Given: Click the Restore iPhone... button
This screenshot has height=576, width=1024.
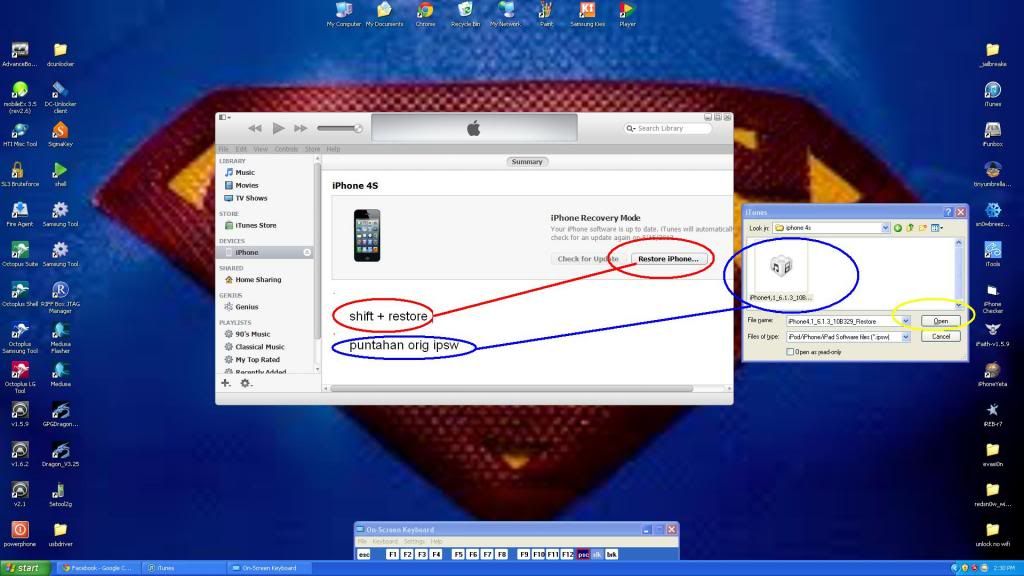Looking at the screenshot, I should tap(668, 259).
